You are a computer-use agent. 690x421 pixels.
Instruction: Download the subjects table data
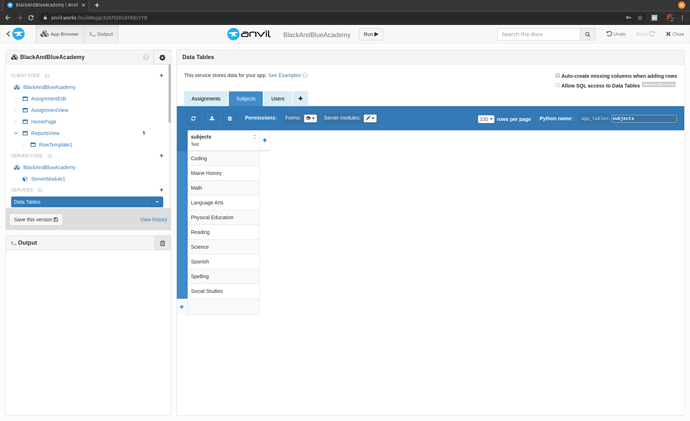[212, 118]
